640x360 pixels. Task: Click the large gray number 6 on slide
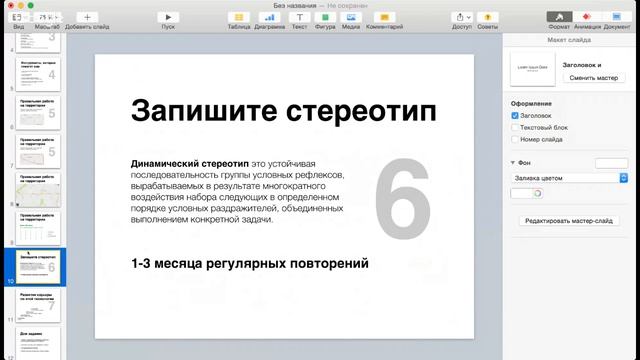point(402,198)
